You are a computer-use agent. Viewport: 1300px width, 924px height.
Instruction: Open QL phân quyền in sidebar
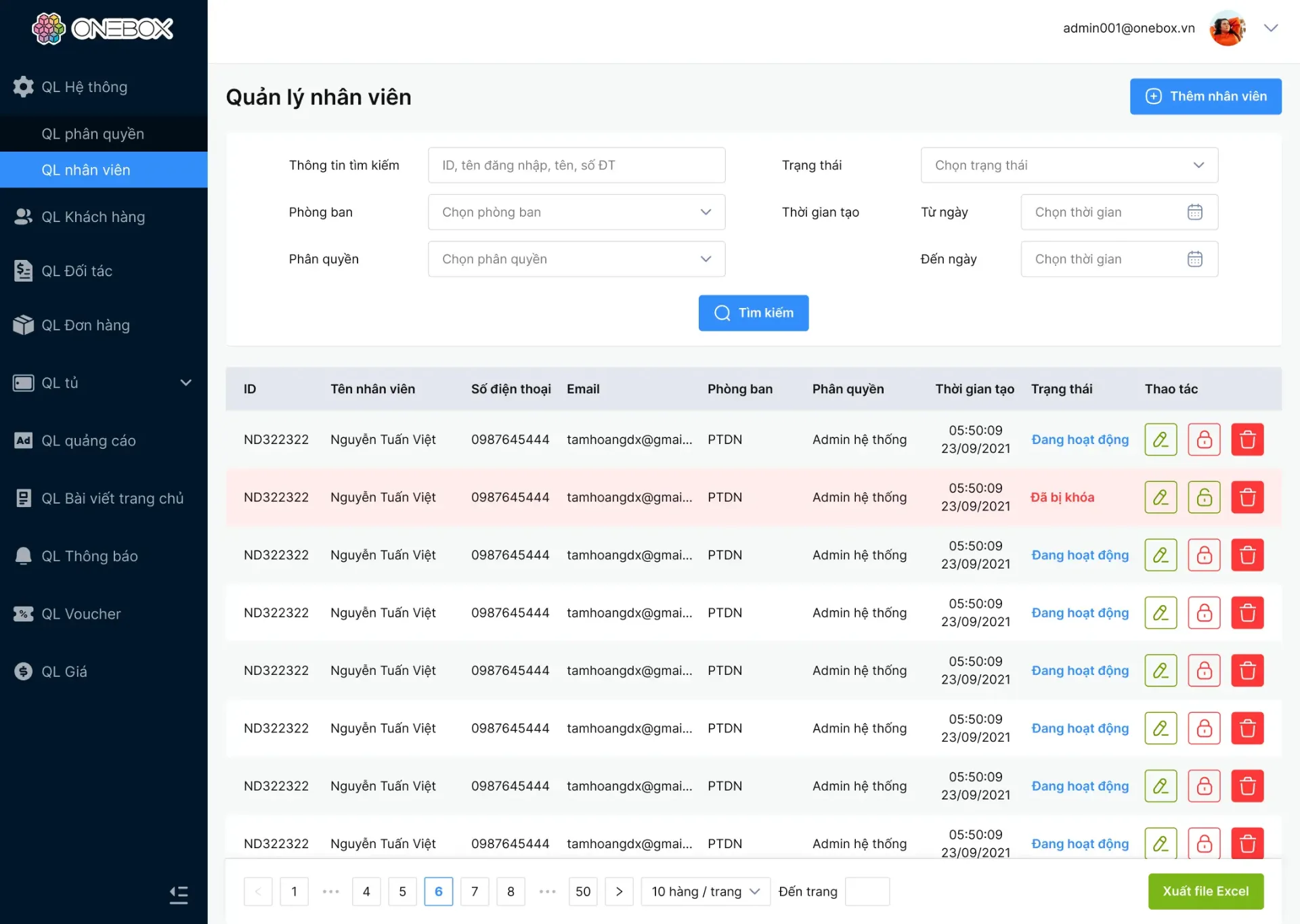coord(93,134)
